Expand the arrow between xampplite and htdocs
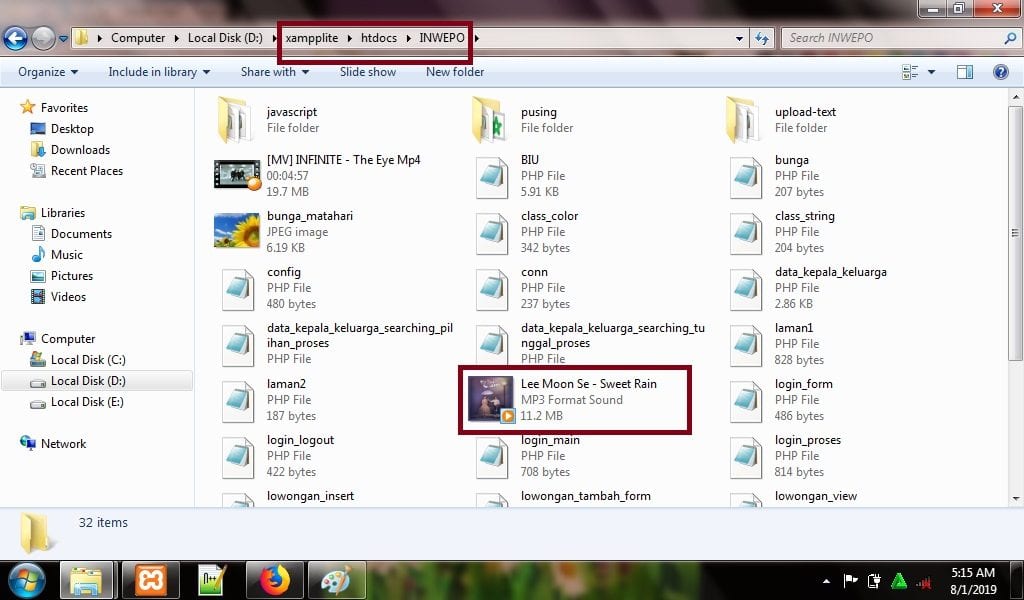This screenshot has width=1024, height=600. pos(350,39)
